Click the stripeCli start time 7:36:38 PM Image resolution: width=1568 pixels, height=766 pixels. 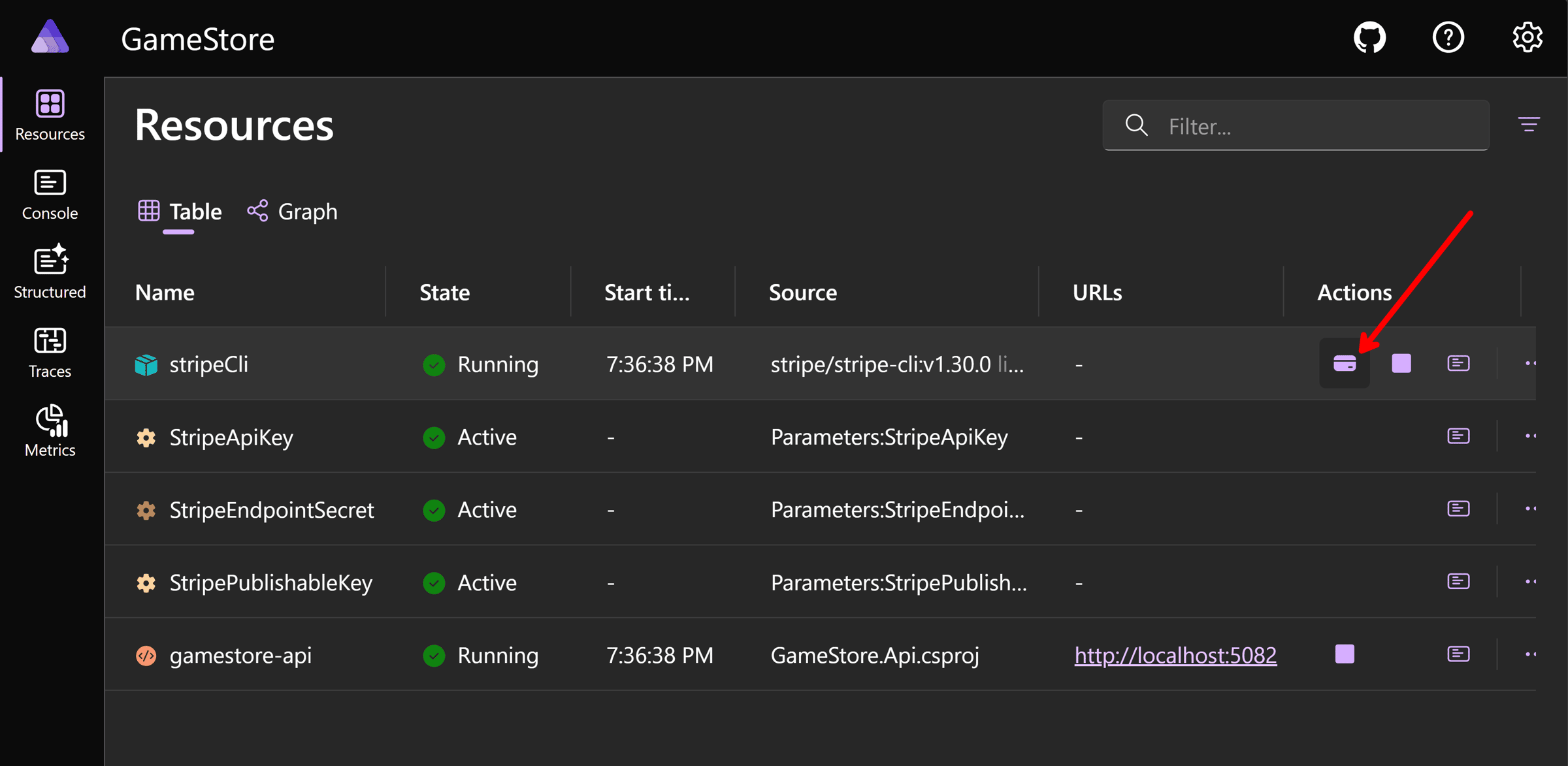pyautogui.click(x=660, y=364)
